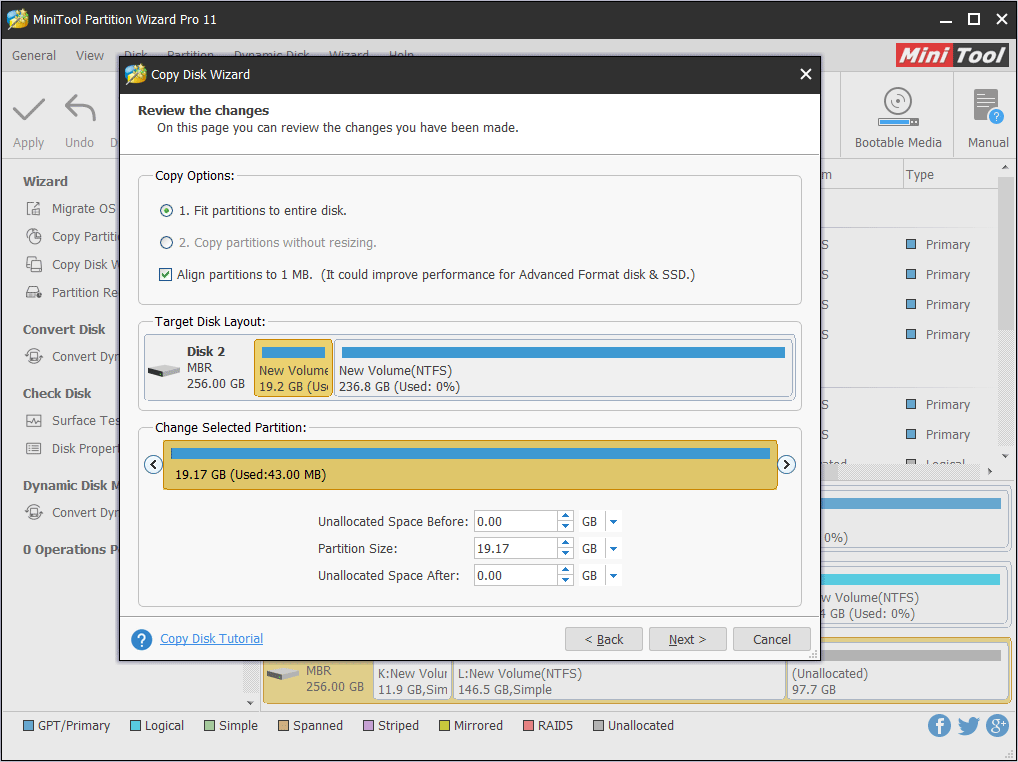Viewport: 1018px width, 762px height.
Task: Open the Copy Disk Tutorial link
Action: (211, 639)
